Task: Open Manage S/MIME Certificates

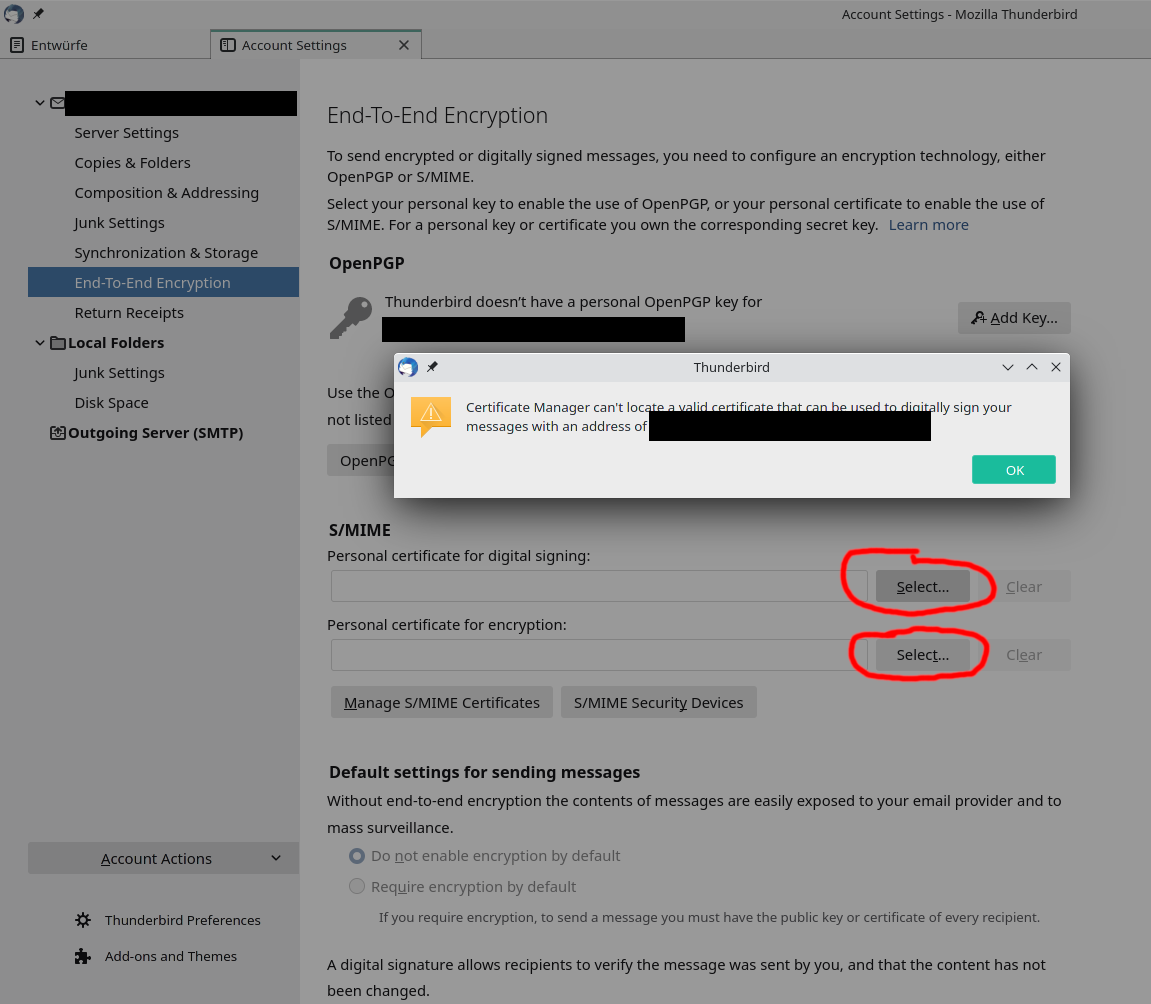Action: point(441,702)
